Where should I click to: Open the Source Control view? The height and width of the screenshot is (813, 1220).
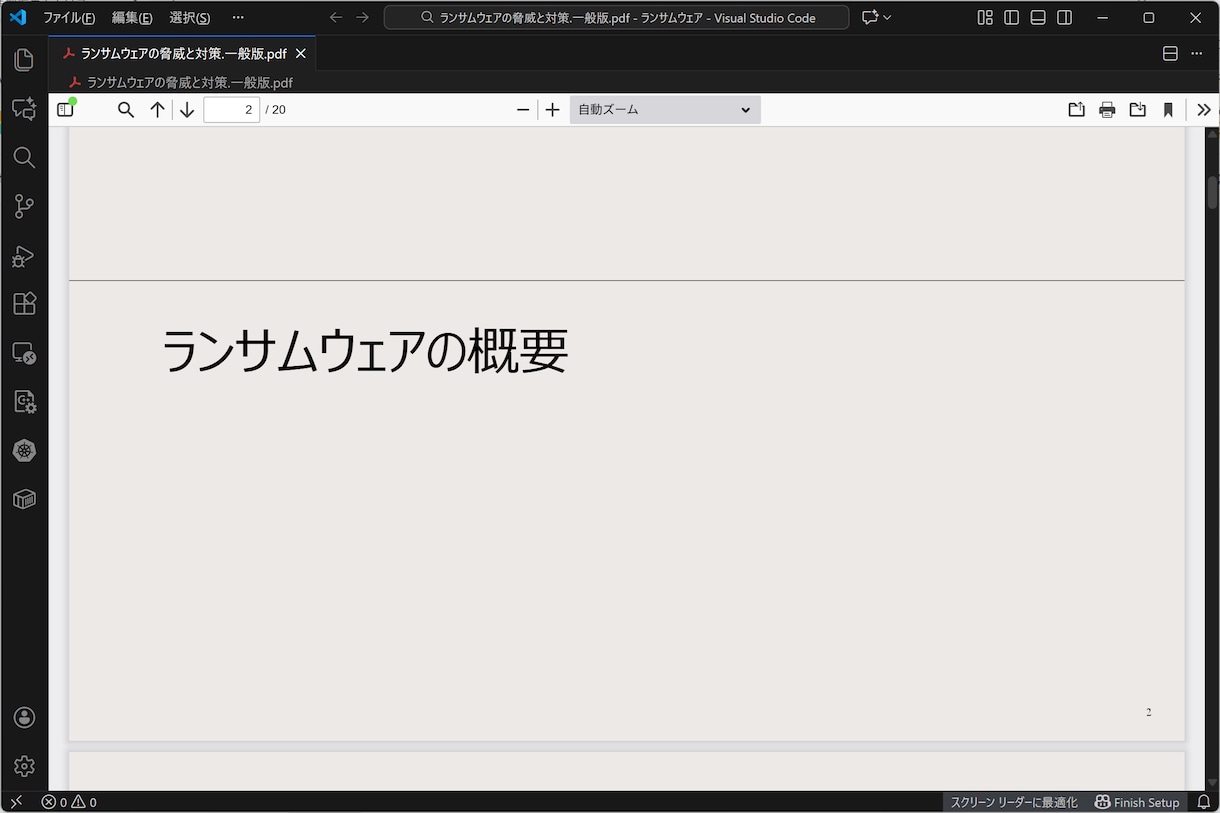tap(24, 207)
